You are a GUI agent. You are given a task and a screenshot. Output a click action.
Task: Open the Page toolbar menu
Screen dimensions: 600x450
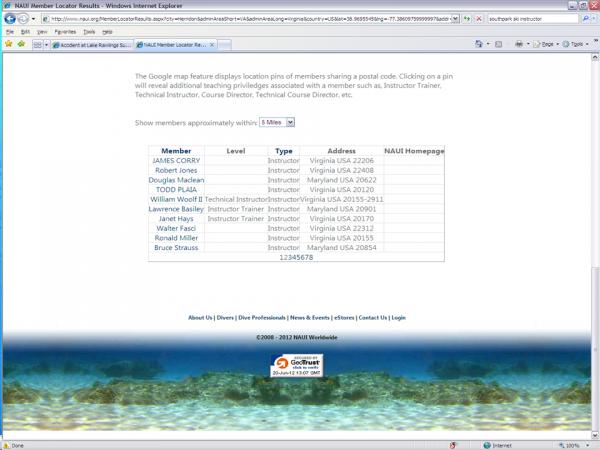tap(546, 44)
